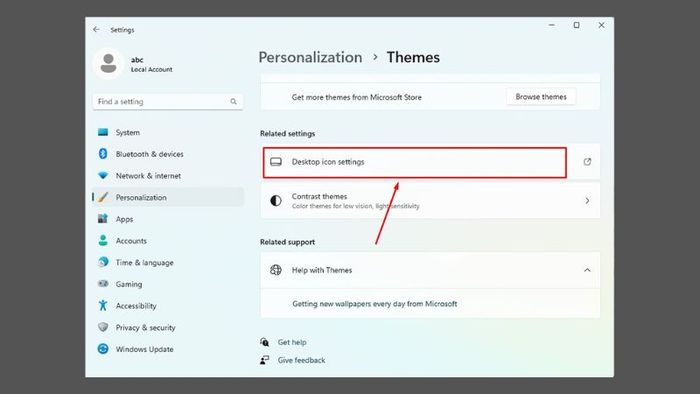Click external link icon beside Desktop icon settings
700x394 pixels.
point(587,162)
